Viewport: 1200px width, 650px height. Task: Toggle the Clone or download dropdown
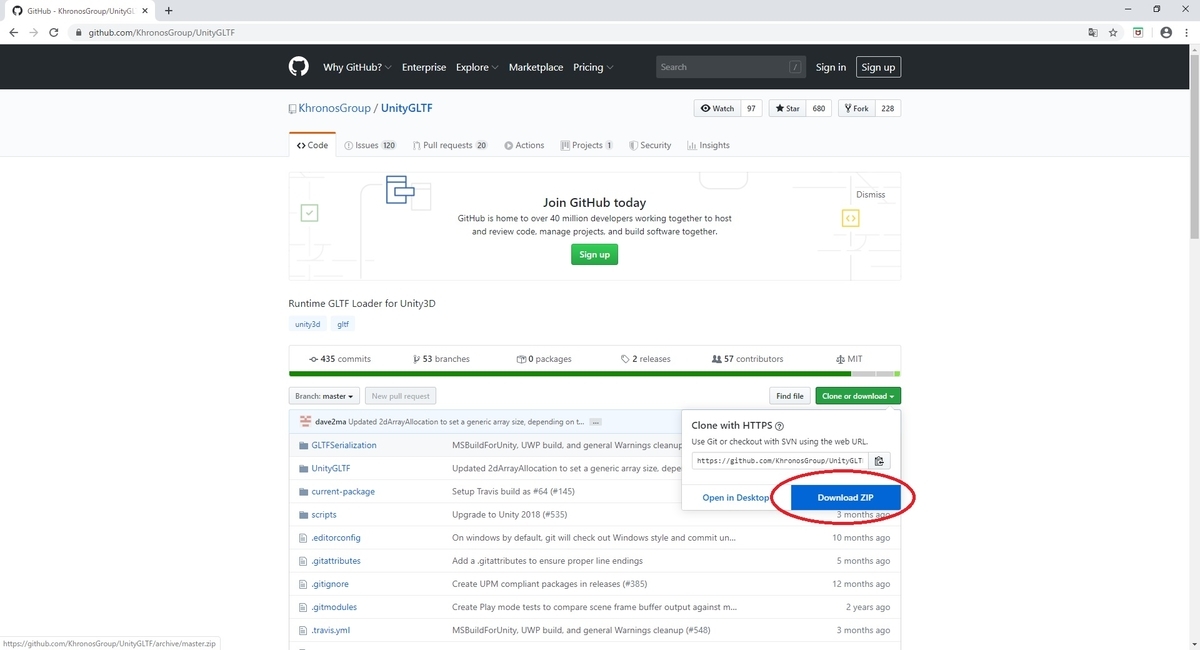pos(858,396)
